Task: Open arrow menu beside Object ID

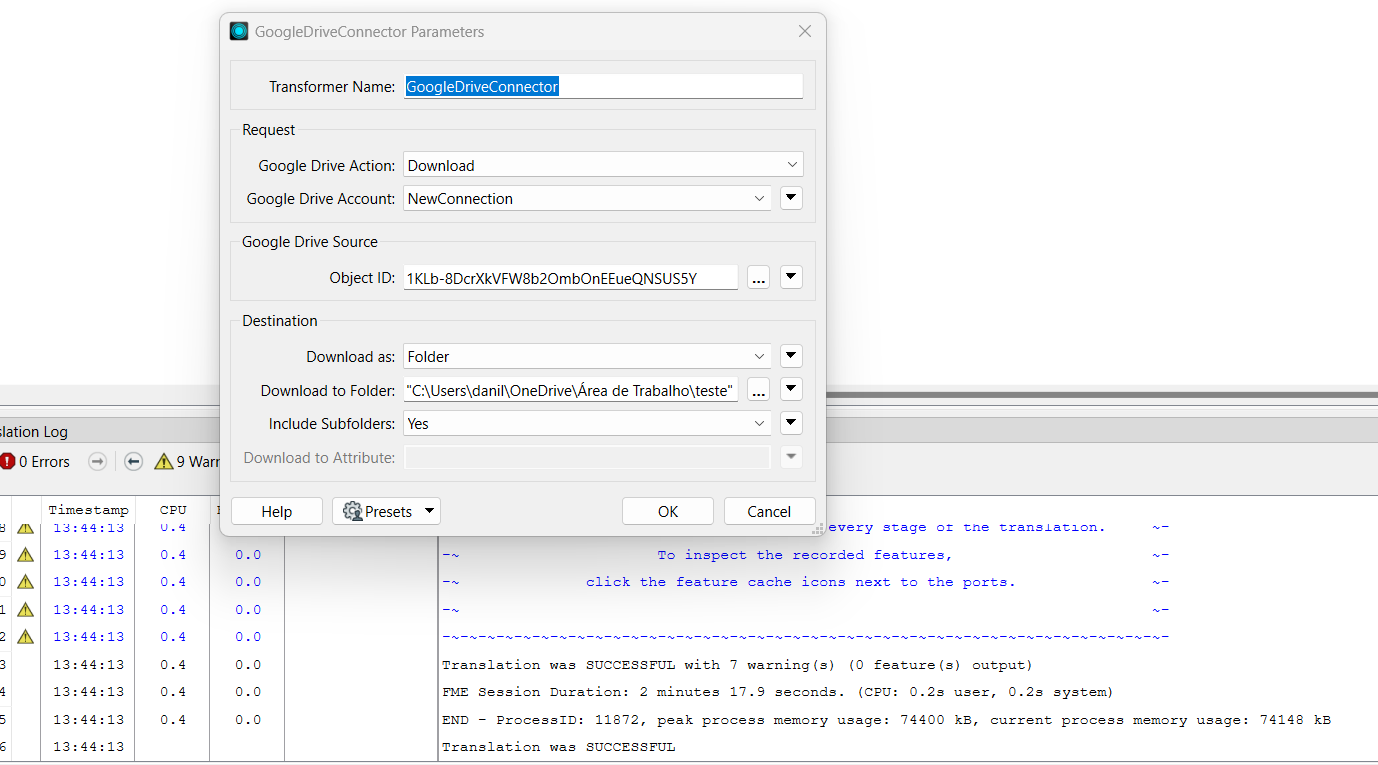Action: (791, 277)
